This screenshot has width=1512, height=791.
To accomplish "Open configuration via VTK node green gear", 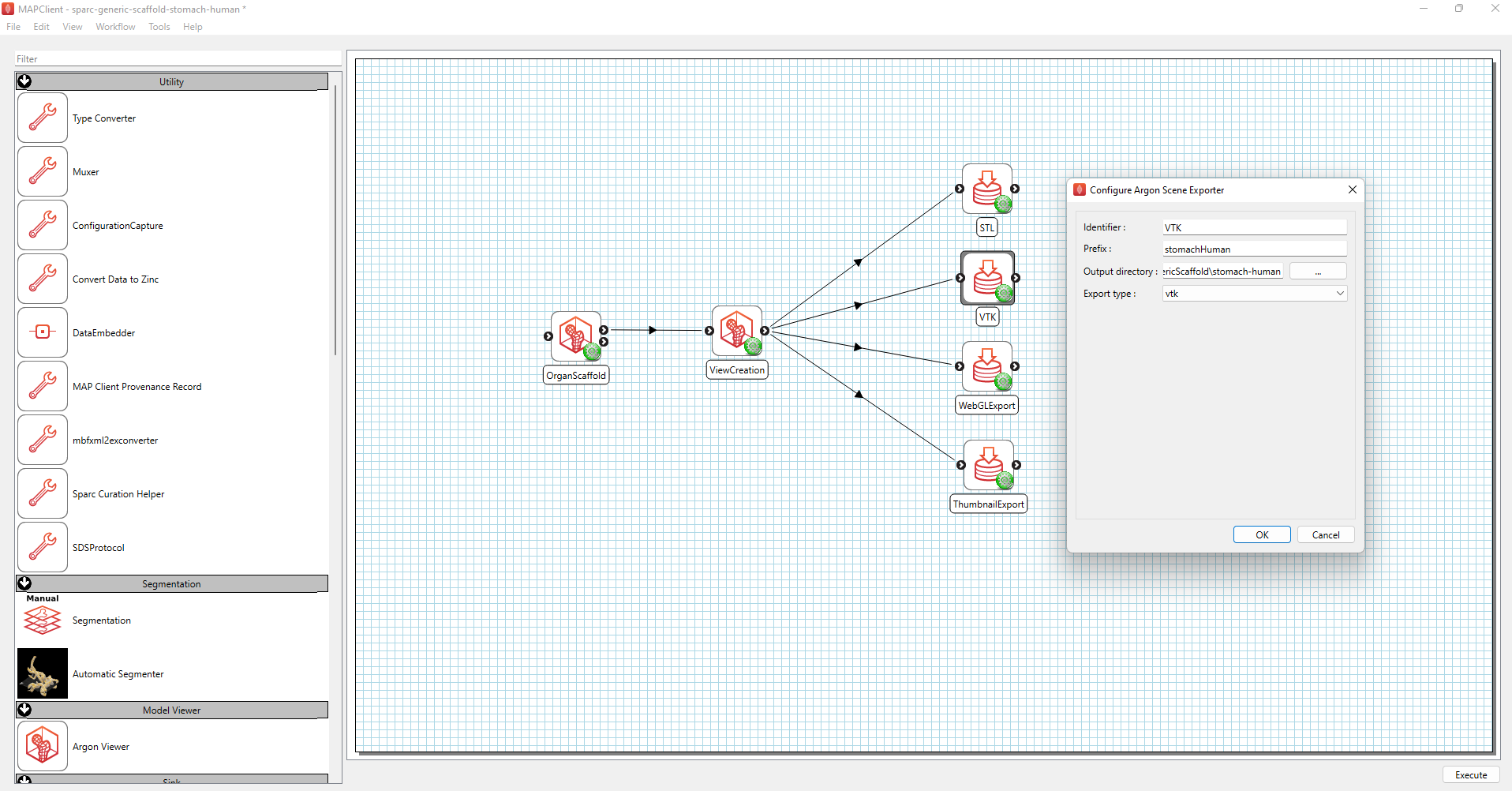I will tap(1004, 294).
